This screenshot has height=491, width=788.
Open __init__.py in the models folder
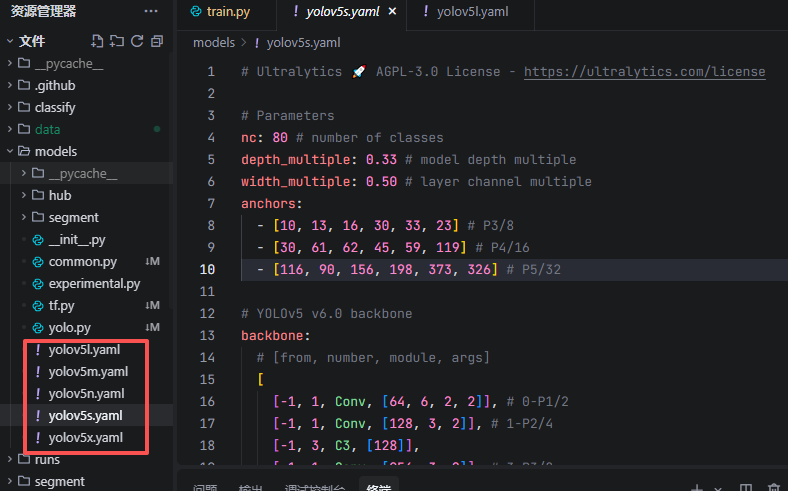tap(77, 240)
